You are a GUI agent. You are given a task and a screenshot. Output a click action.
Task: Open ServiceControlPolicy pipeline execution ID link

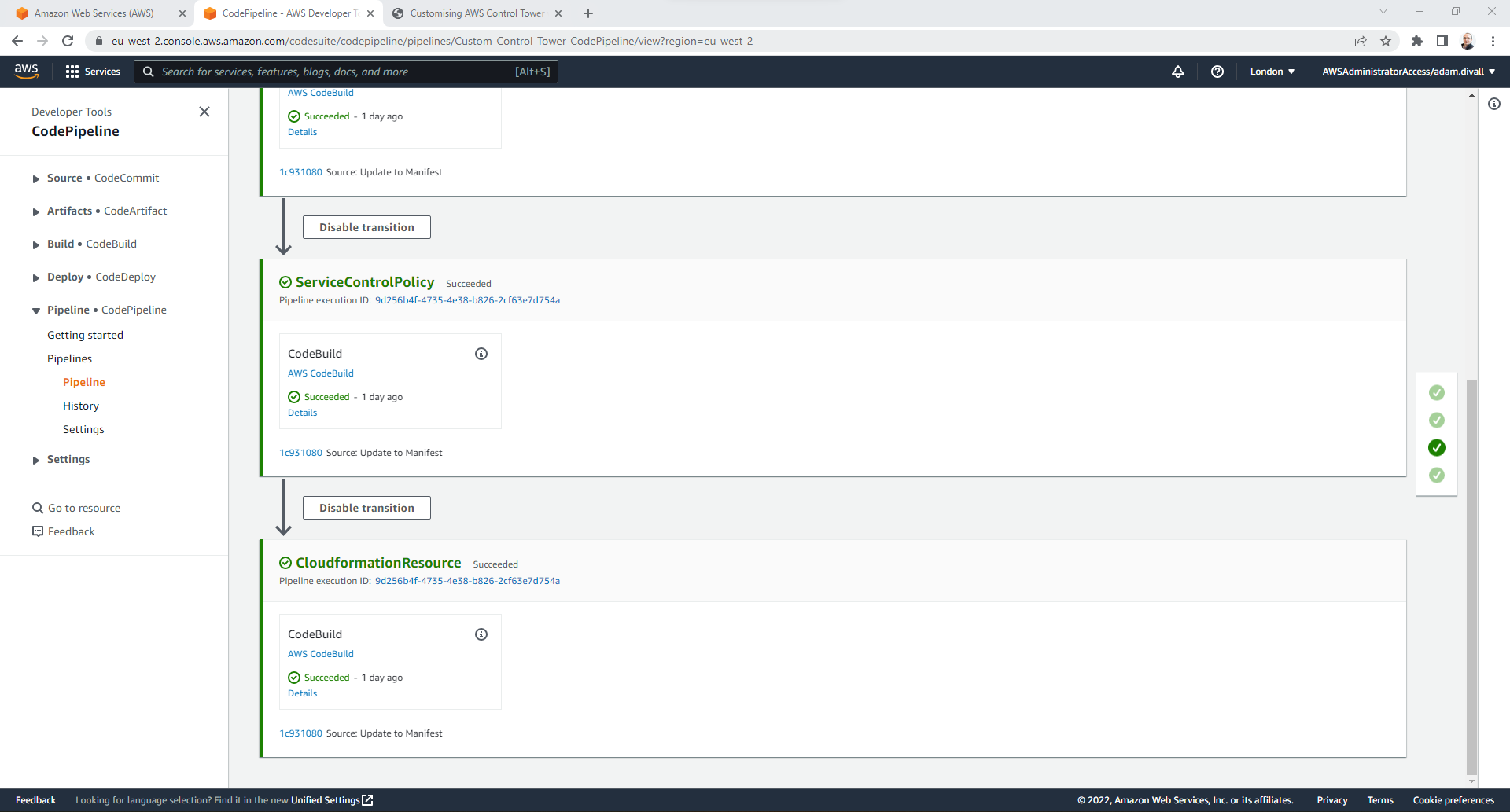467,300
